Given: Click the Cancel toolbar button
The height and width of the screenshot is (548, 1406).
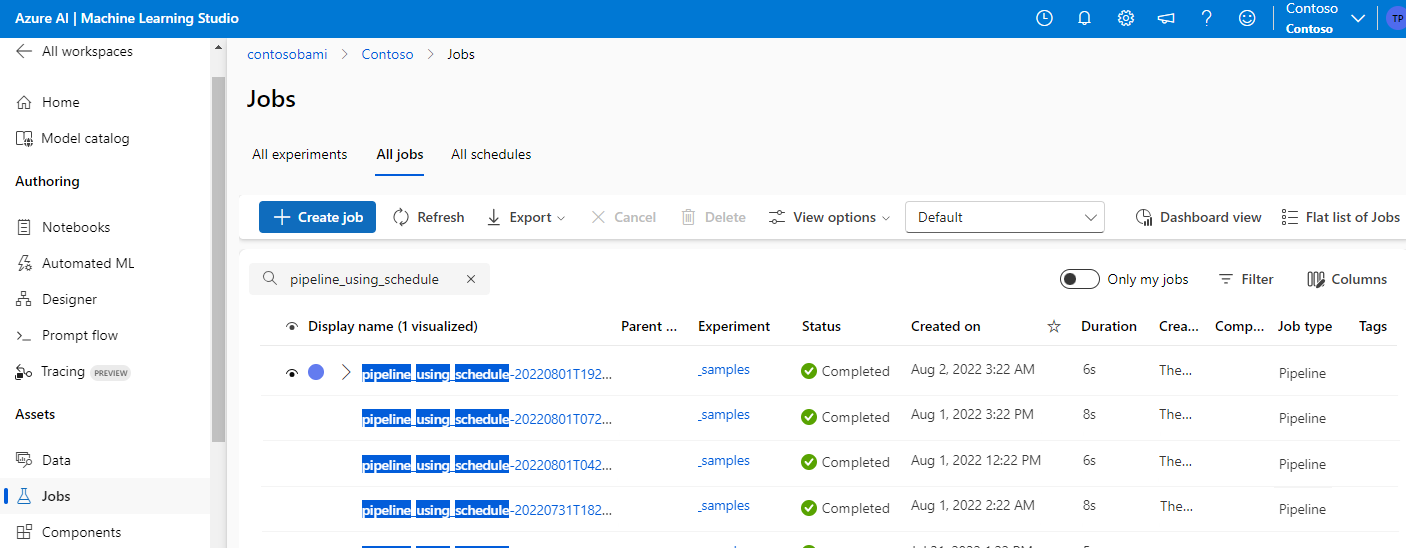Looking at the screenshot, I should [x=623, y=217].
